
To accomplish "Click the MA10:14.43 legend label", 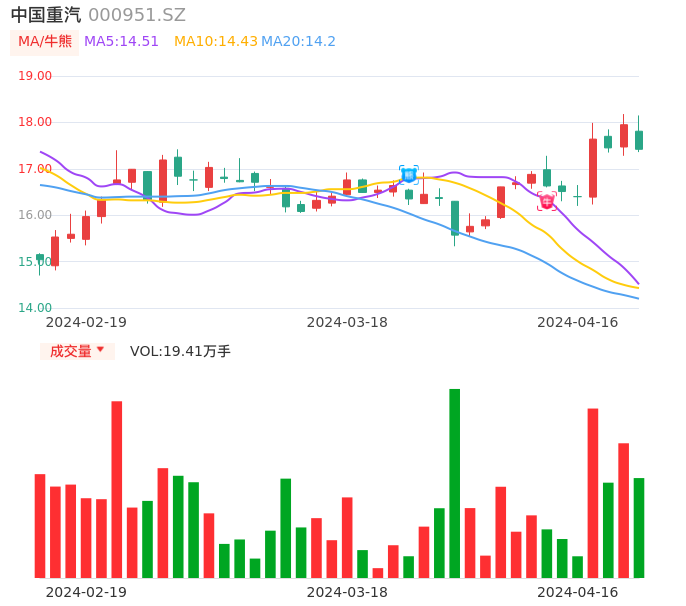I will click(216, 42).
